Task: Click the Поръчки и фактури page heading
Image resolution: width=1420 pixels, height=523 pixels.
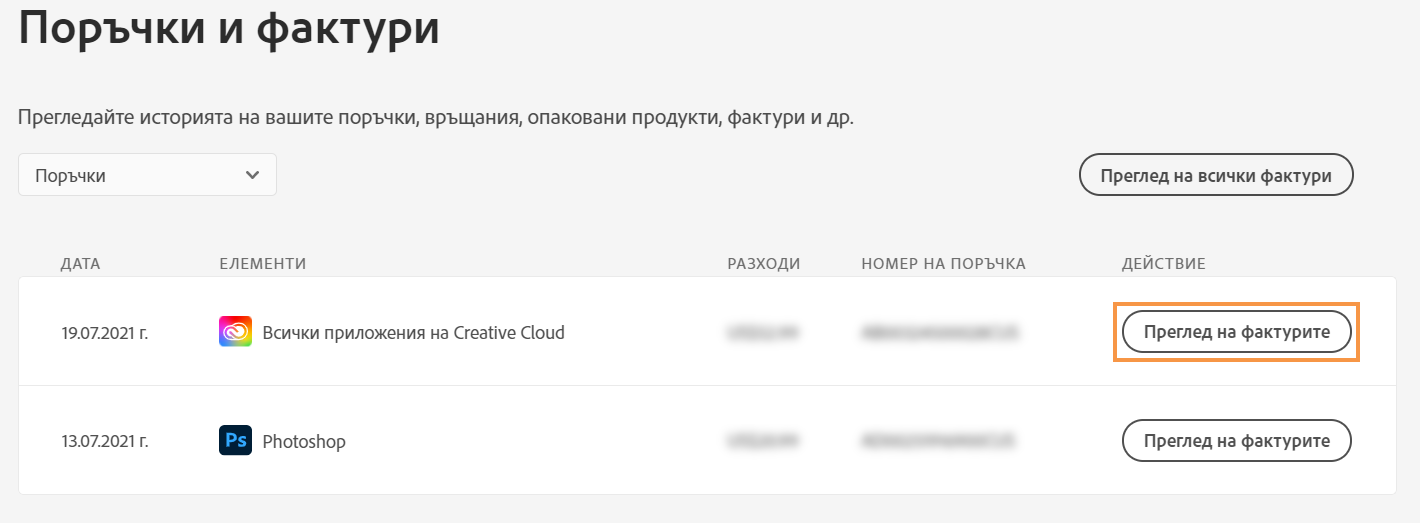Action: 229,28
